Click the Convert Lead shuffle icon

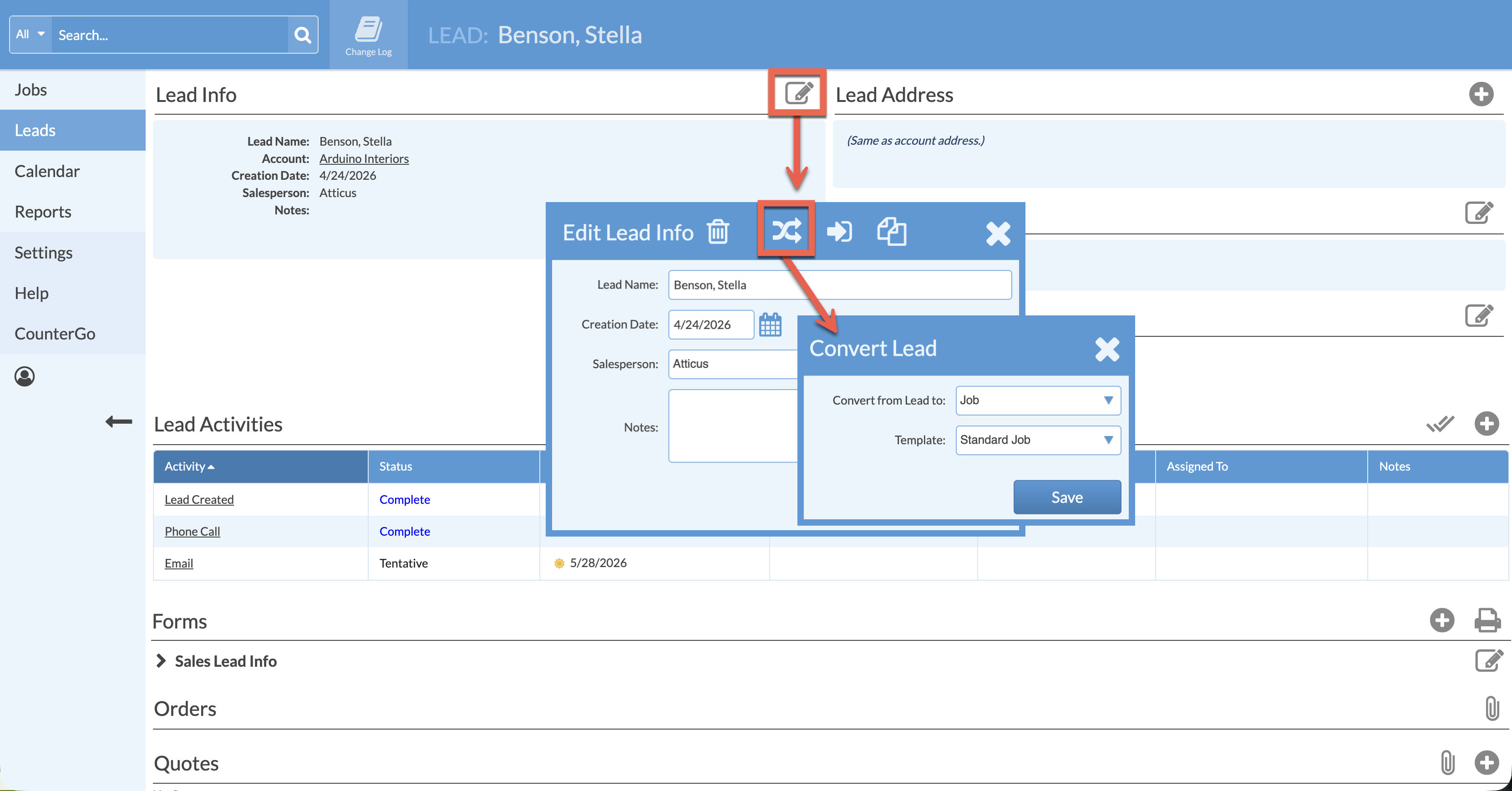click(x=786, y=231)
